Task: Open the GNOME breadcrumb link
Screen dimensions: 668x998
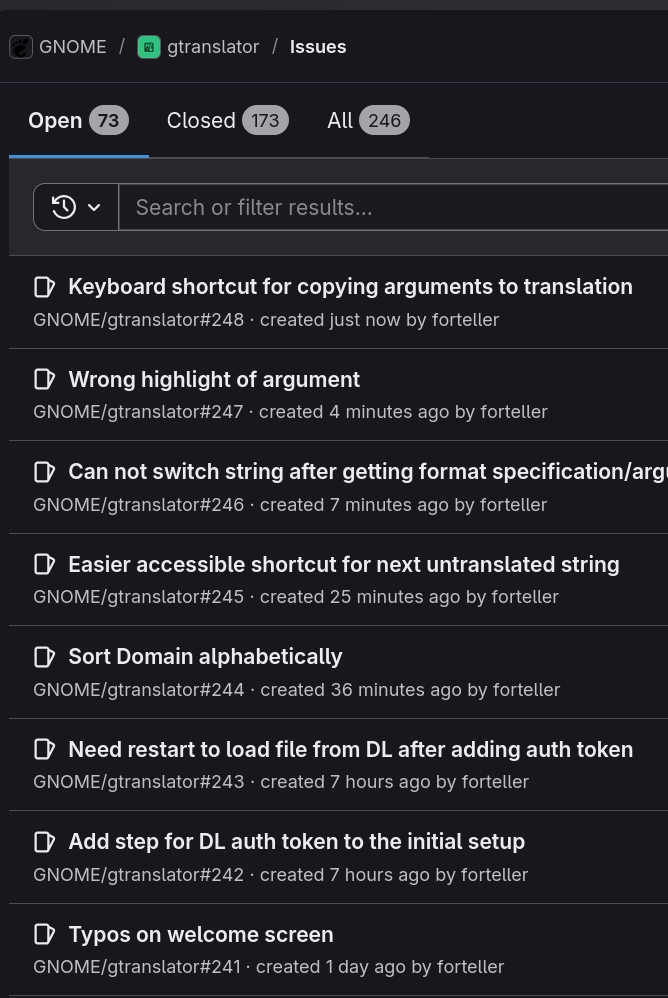Action: point(72,47)
